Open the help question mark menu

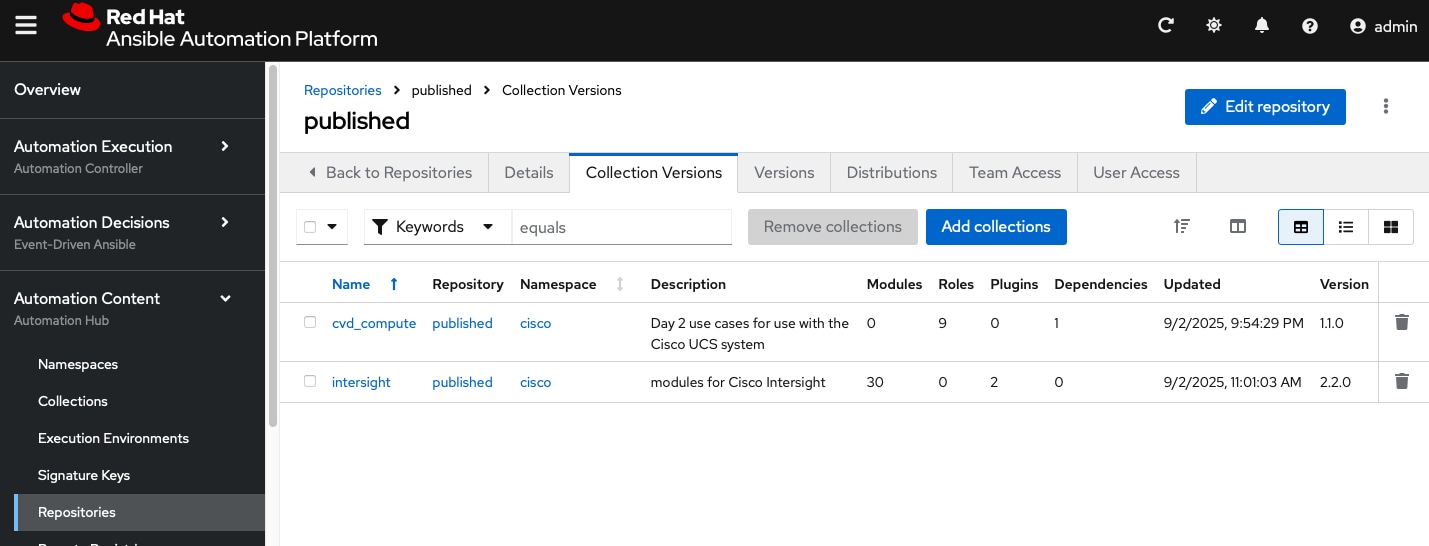1310,27
